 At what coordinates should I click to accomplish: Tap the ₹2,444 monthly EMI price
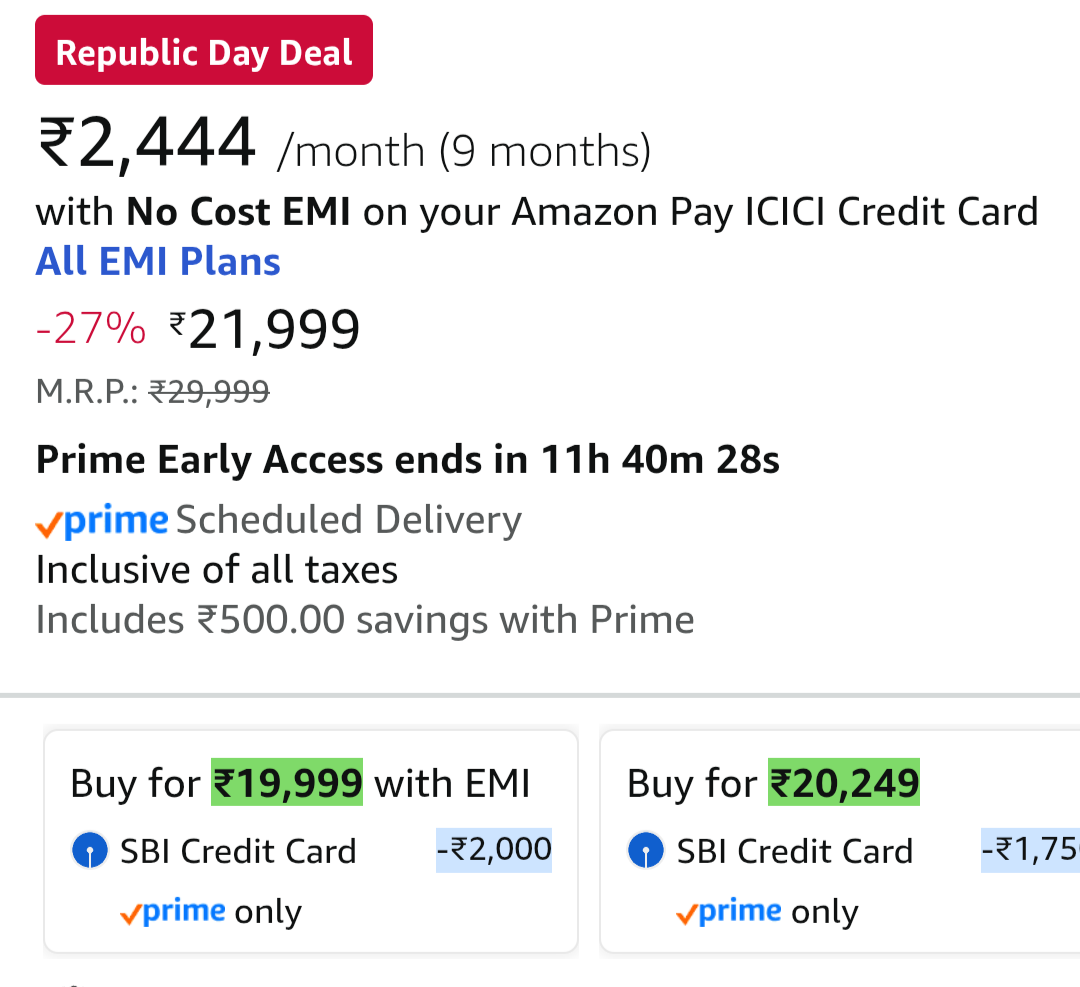coord(146,143)
